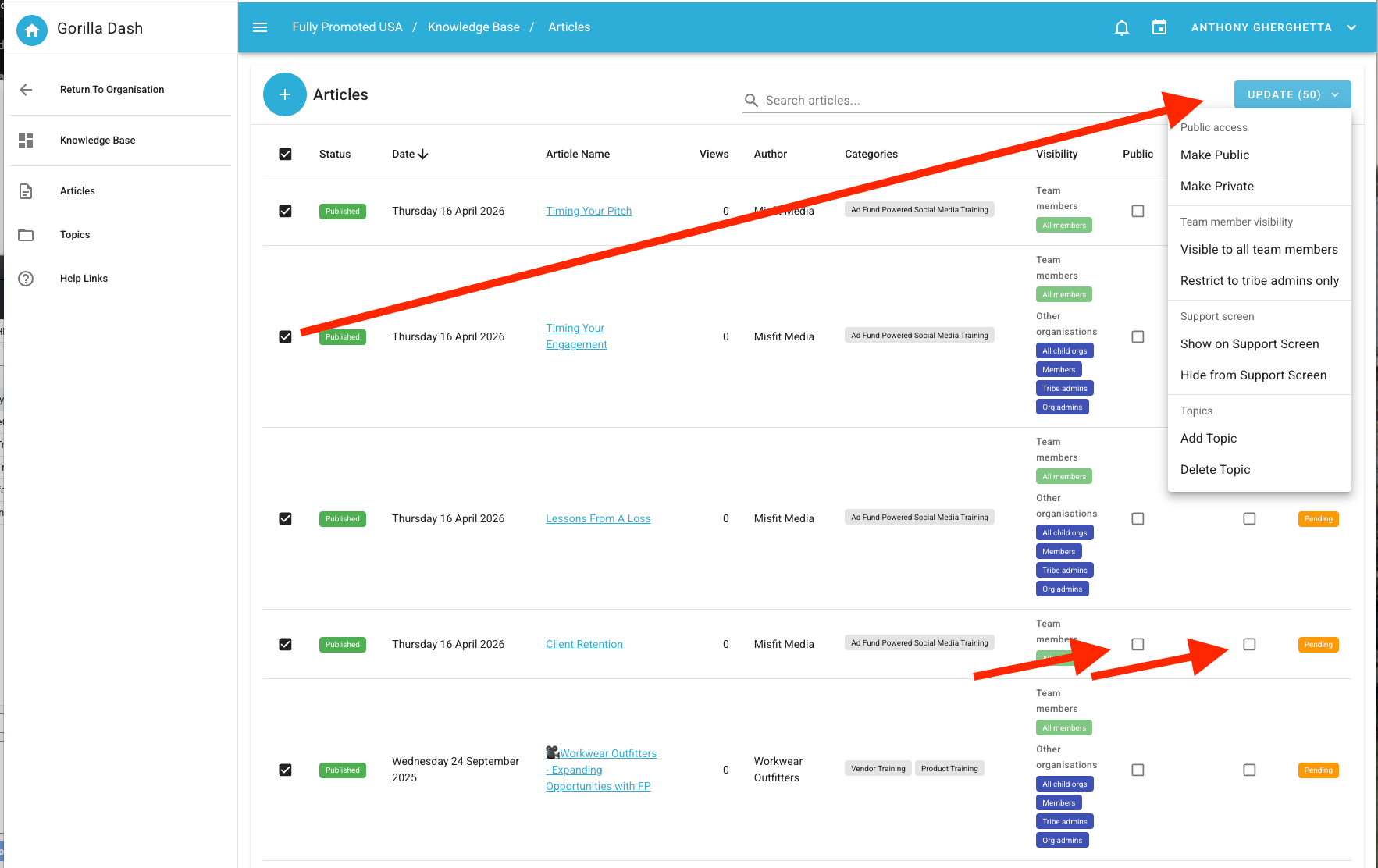Click the back arrow beside Return To Organisation

[26, 90]
